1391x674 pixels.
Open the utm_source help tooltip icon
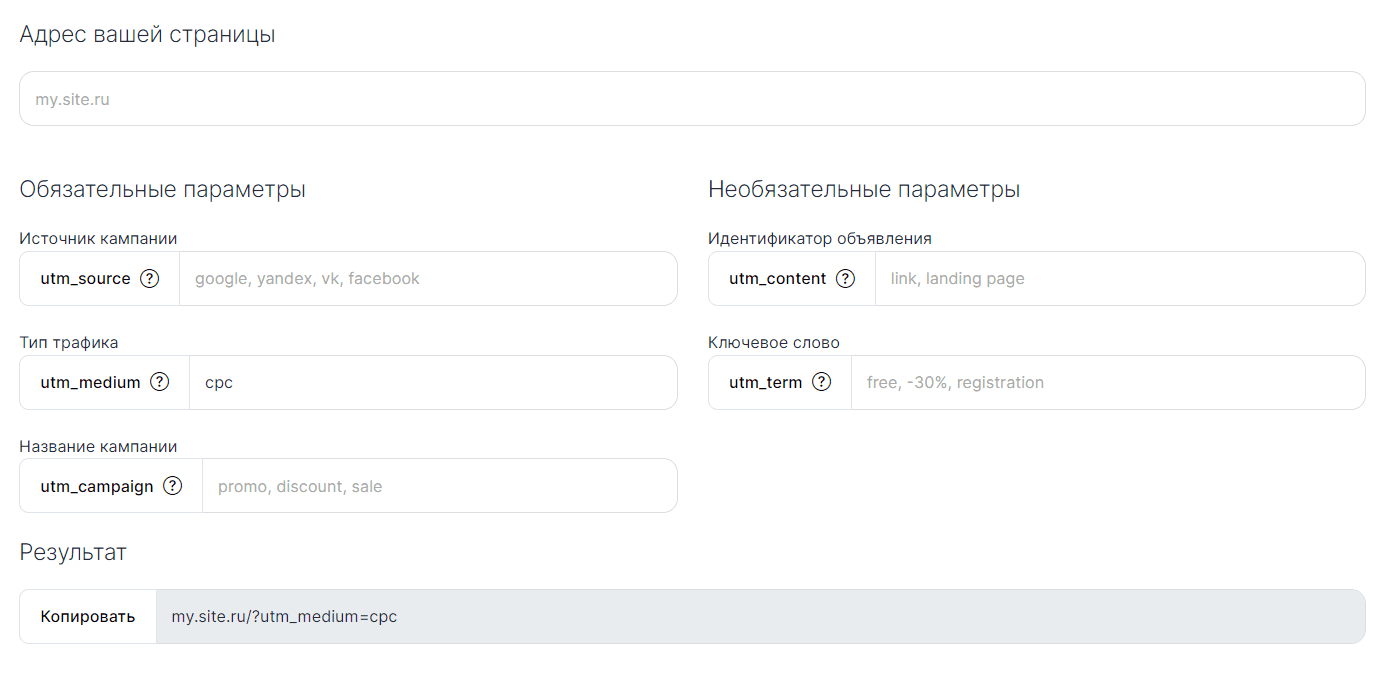click(x=150, y=278)
